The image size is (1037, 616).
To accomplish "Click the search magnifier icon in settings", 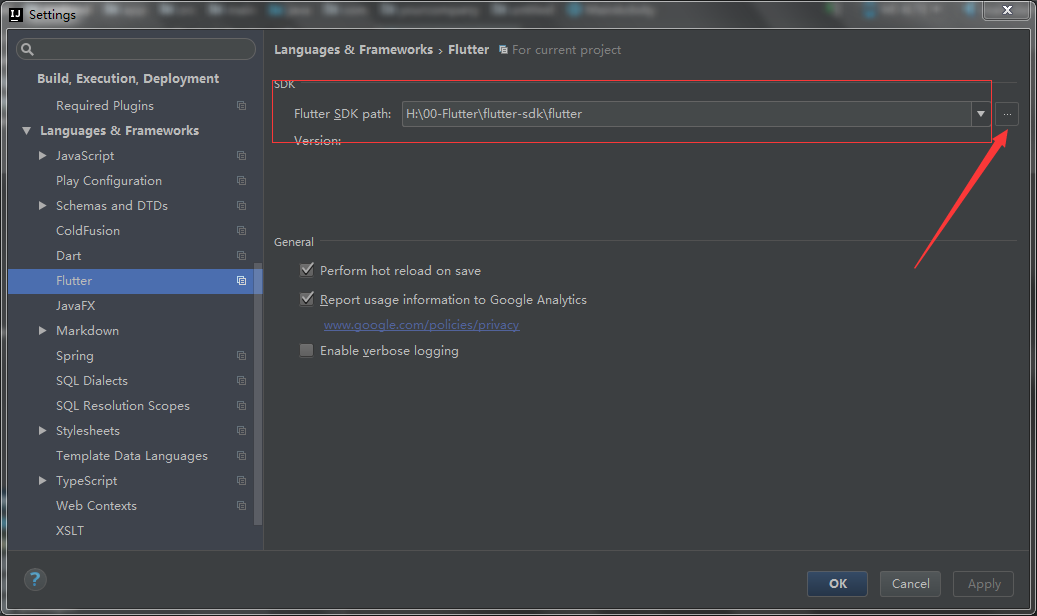I will point(27,49).
